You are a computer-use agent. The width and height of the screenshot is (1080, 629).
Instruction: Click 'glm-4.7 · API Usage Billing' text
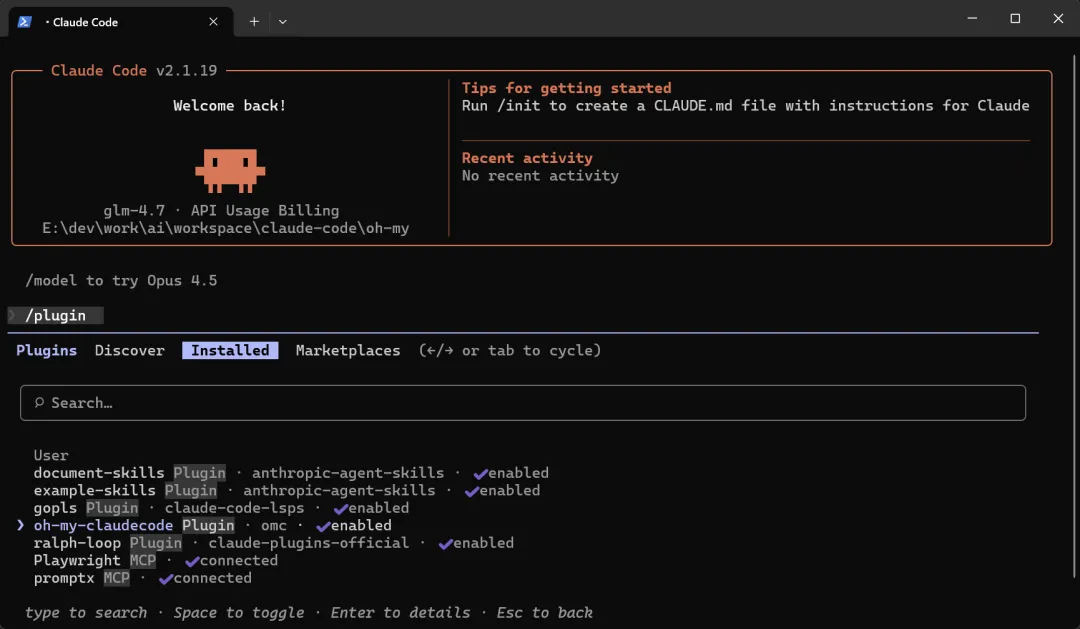[221, 210]
